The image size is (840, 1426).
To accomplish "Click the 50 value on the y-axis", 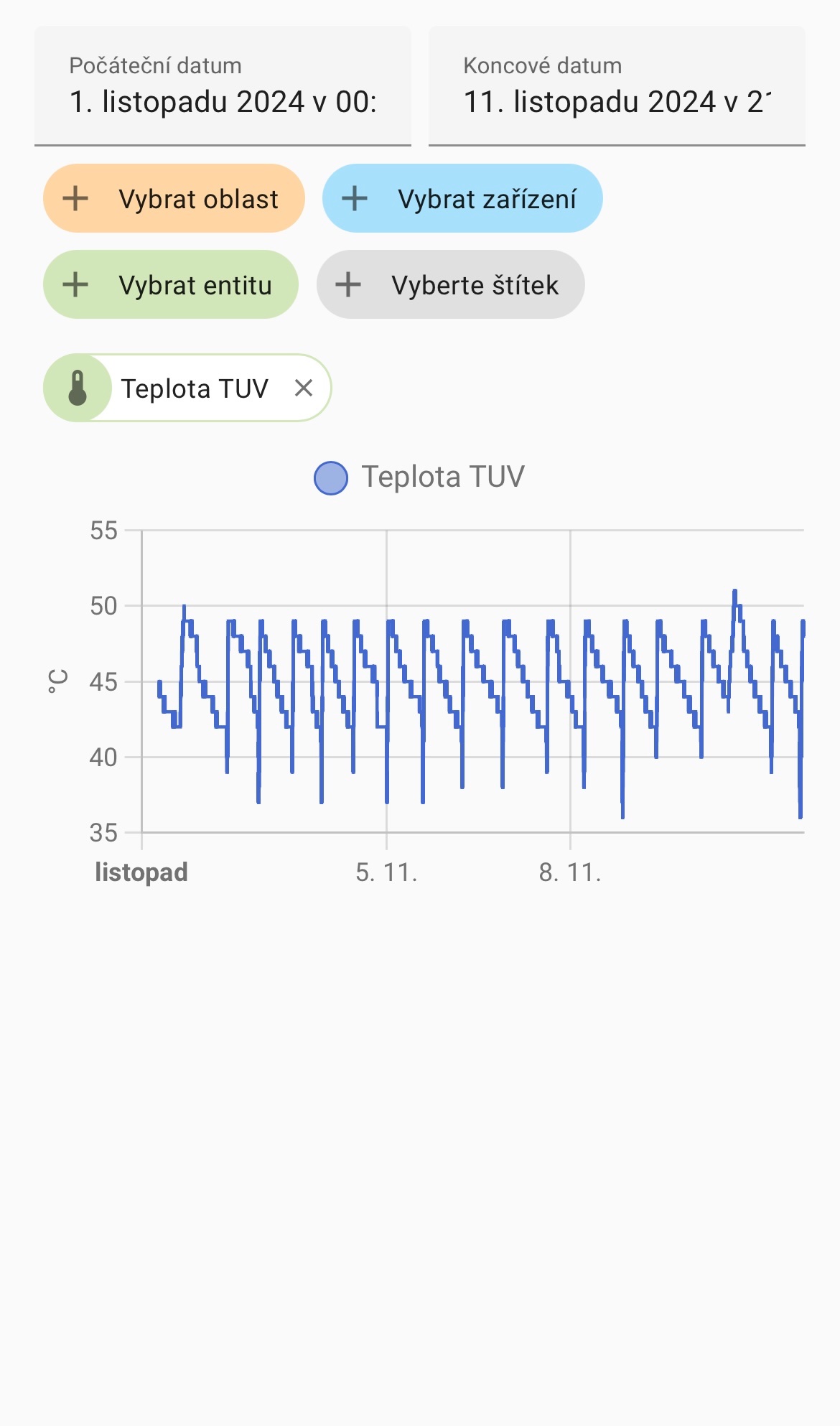I will (103, 606).
